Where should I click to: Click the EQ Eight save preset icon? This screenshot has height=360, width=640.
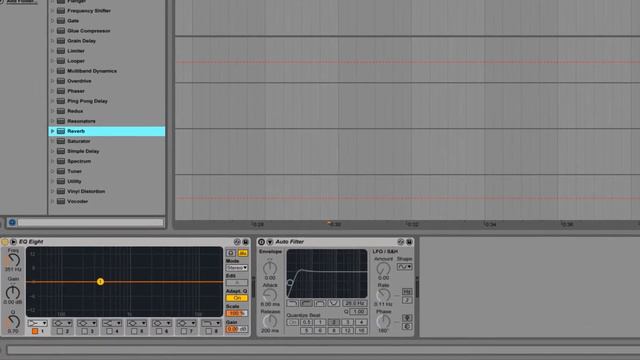[x=245, y=242]
